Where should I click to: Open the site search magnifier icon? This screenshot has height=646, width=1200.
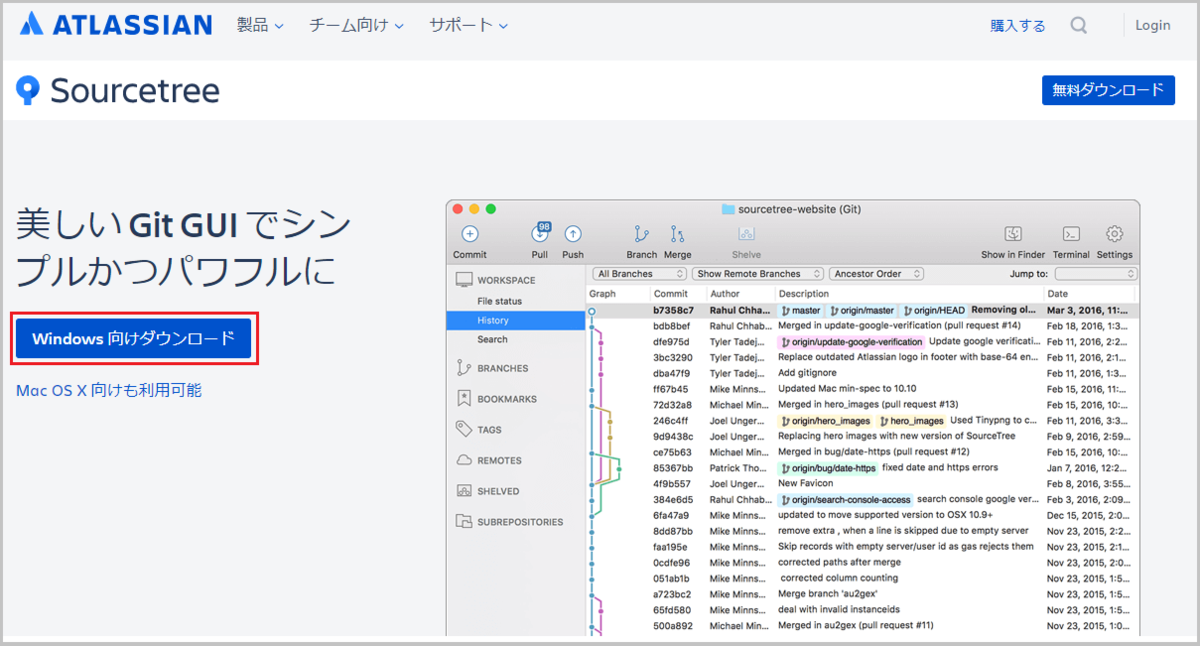tap(1078, 26)
